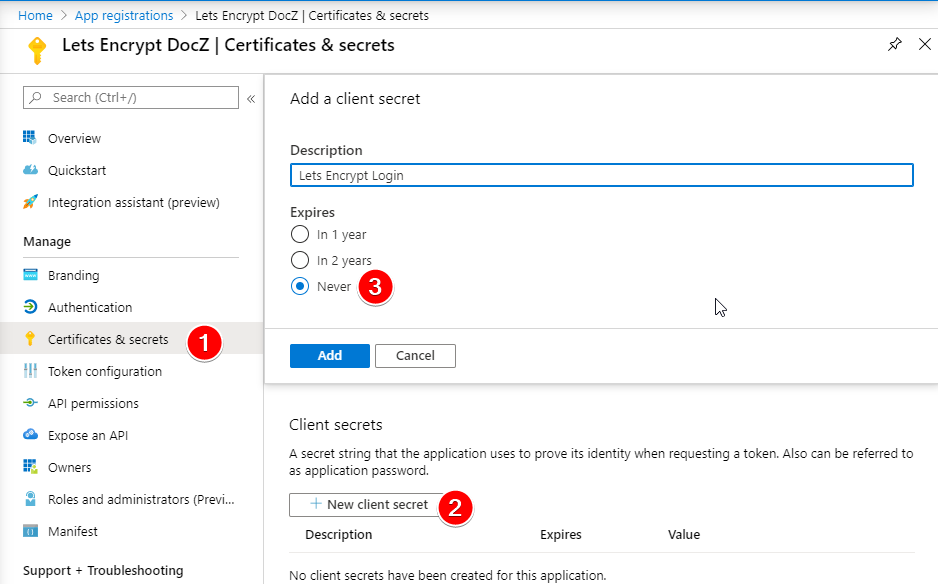Click the Token configuration bars icon
The image size is (938, 584).
click(30, 371)
